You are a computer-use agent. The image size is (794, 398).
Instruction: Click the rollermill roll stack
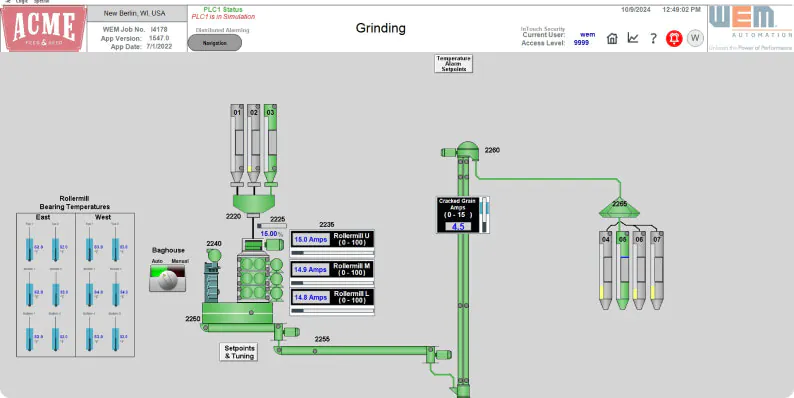[253, 278]
